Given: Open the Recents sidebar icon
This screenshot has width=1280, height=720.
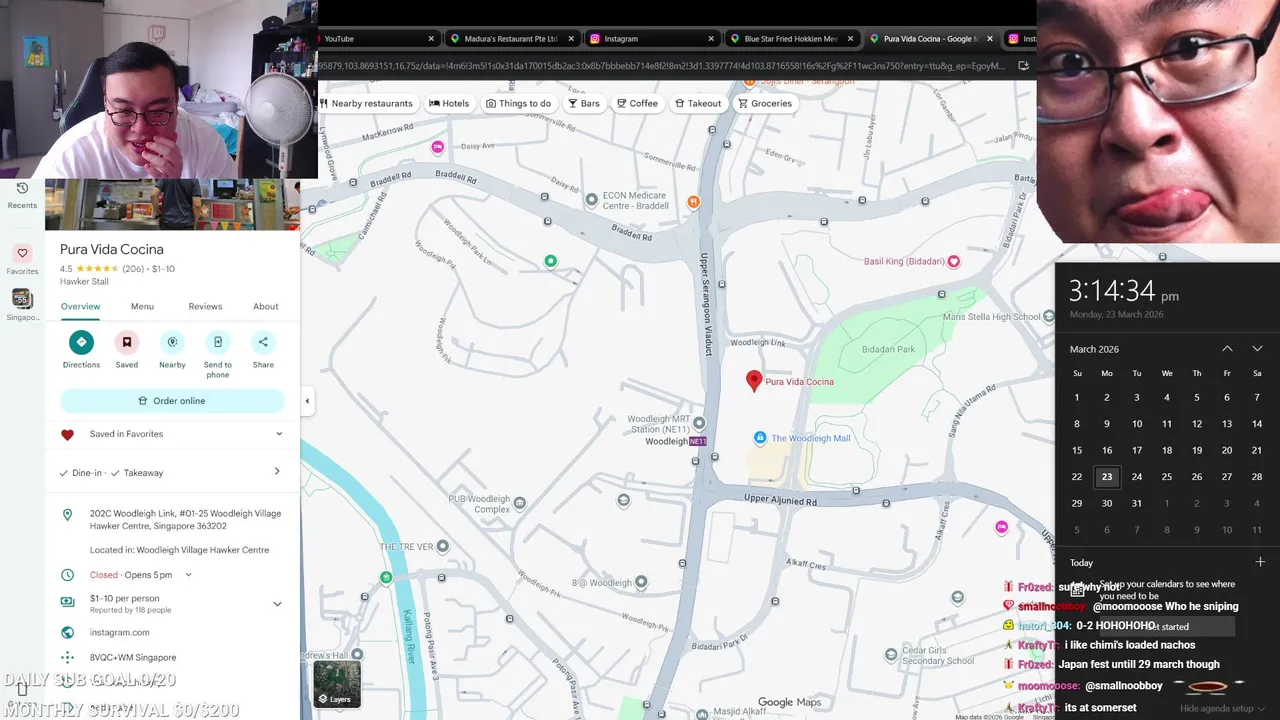Looking at the screenshot, I should (x=22, y=188).
